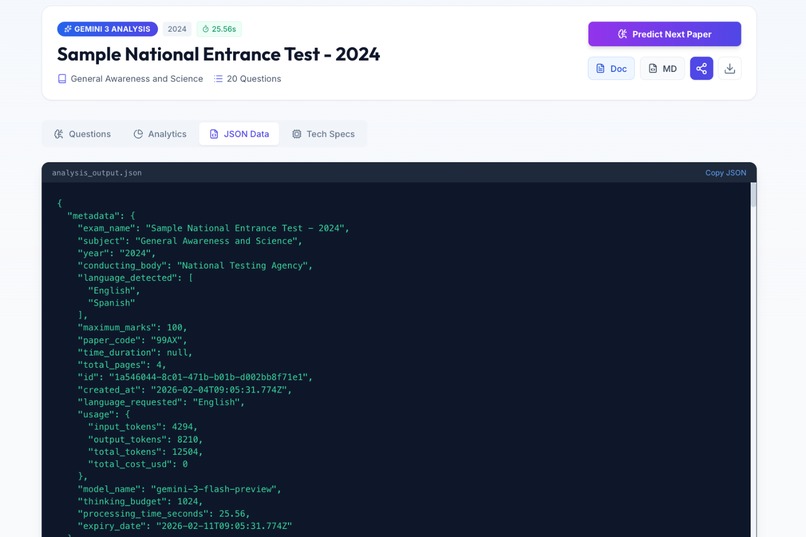This screenshot has height=537, width=806.
Task: Click the "model_name" gemini-3-flash-preview line
Action: coord(179,489)
